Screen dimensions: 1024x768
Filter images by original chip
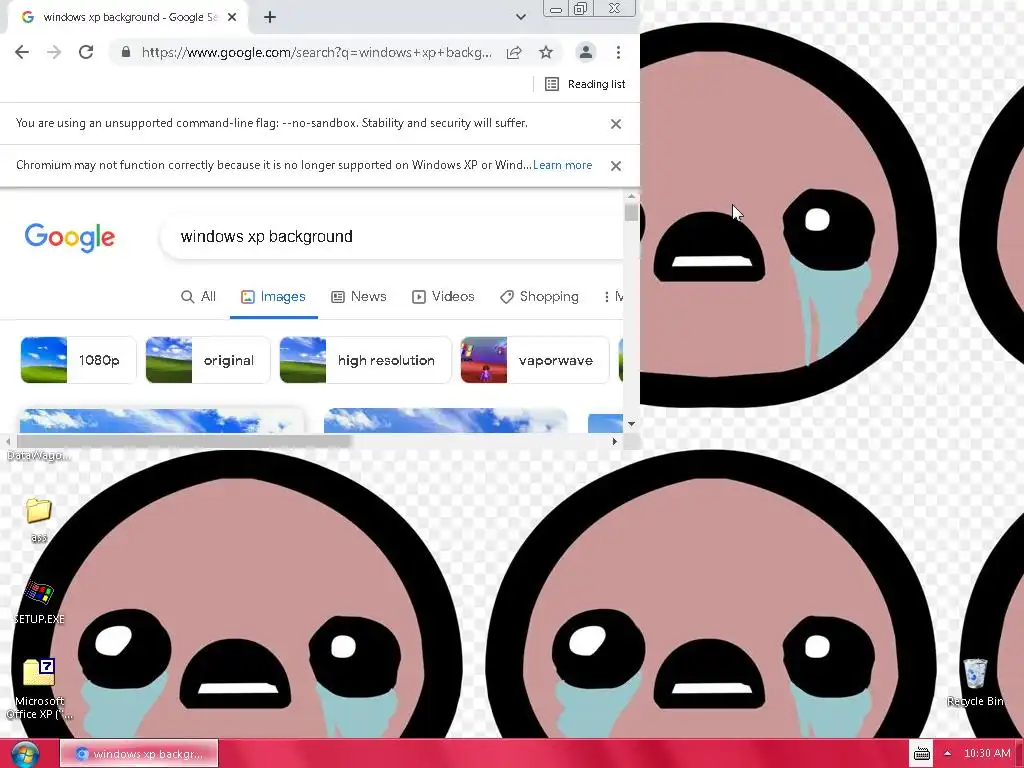tap(208, 360)
